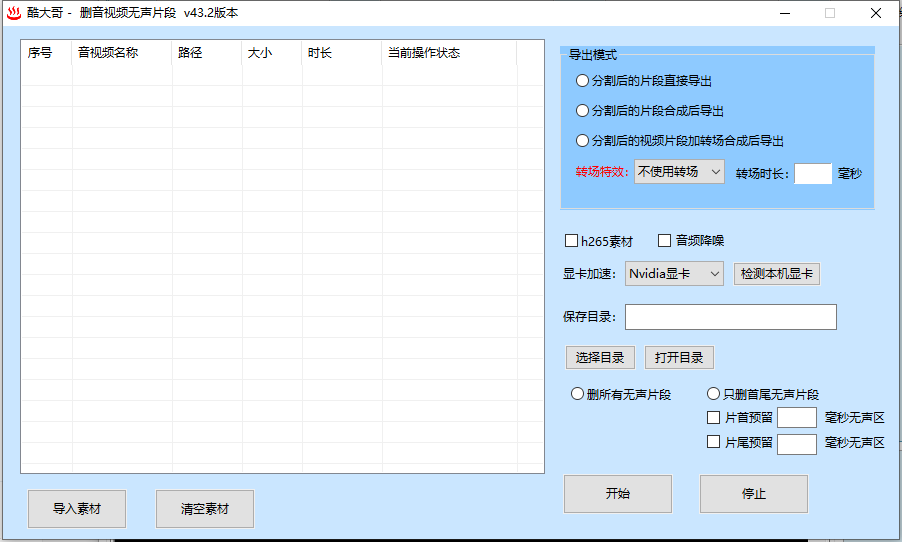Open the 转场特效 dropdown showing 不使用转场
The height and width of the screenshot is (542, 902).
[679, 171]
